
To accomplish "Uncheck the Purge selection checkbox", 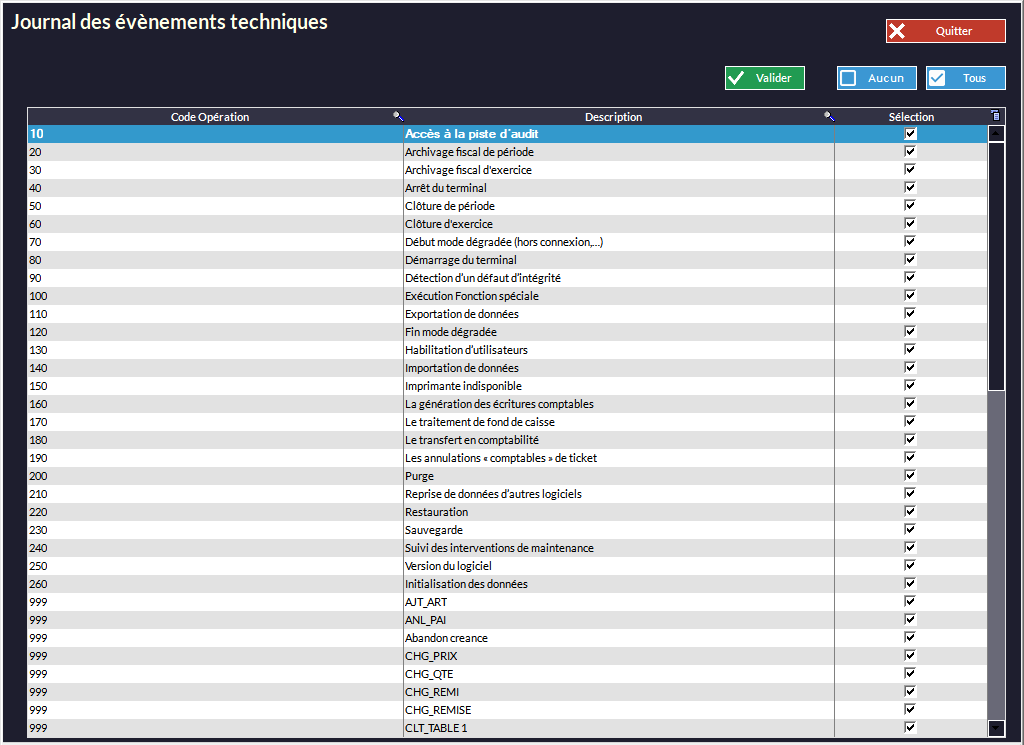I will point(910,476).
